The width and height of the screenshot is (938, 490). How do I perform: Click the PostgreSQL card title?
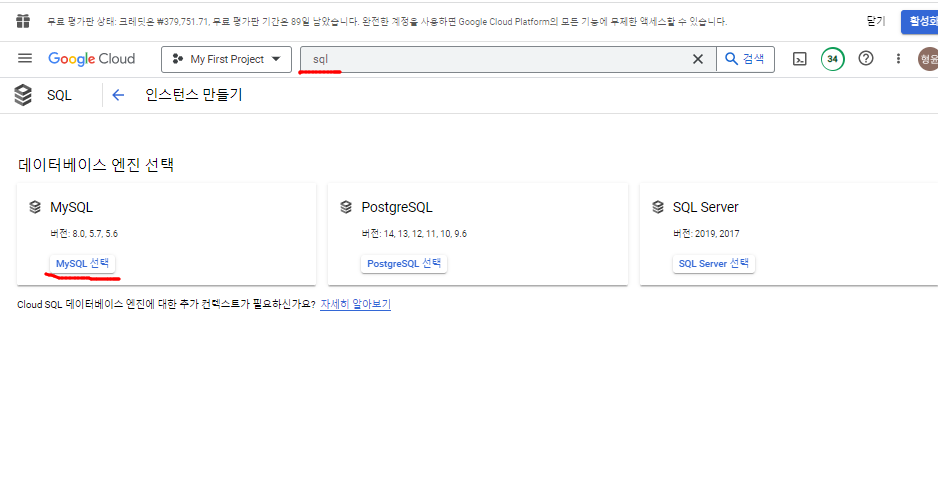click(397, 207)
